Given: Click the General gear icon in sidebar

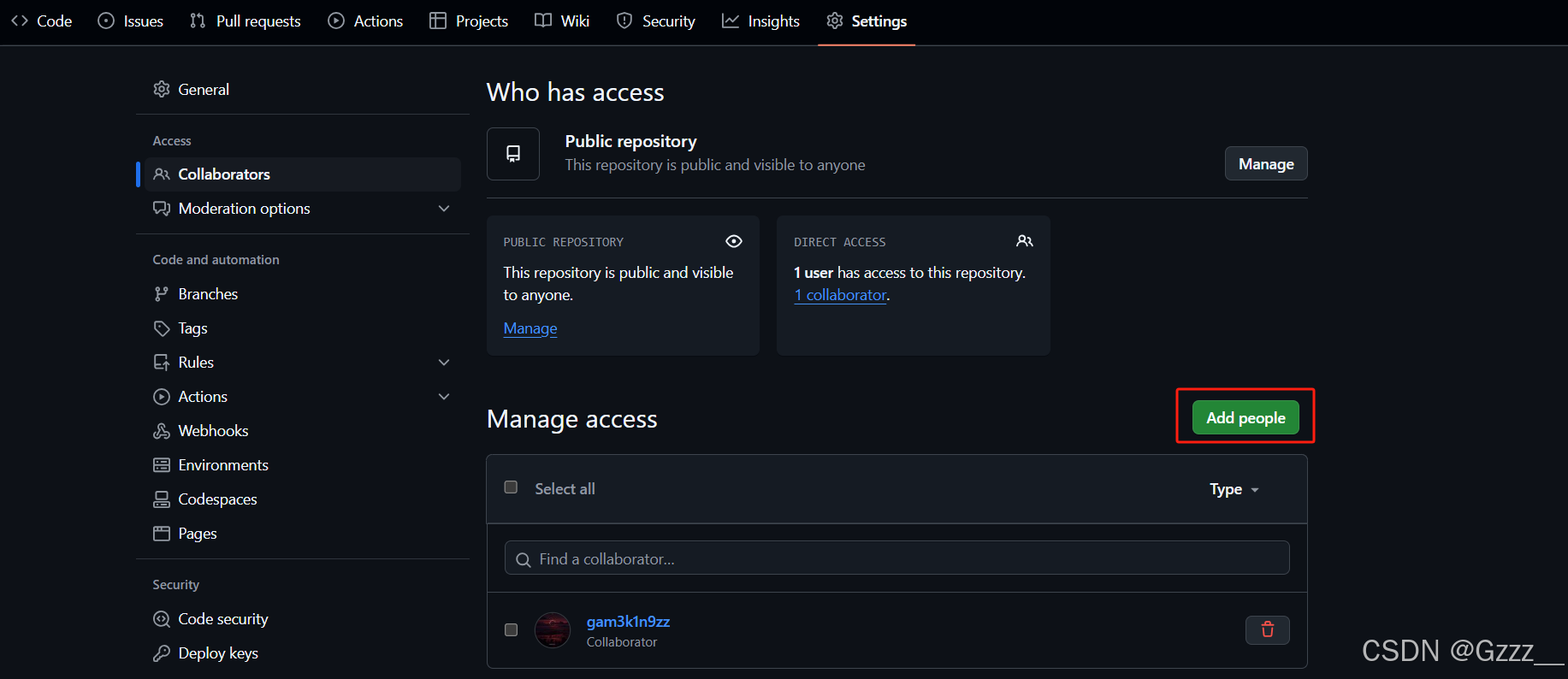Looking at the screenshot, I should pos(162,89).
